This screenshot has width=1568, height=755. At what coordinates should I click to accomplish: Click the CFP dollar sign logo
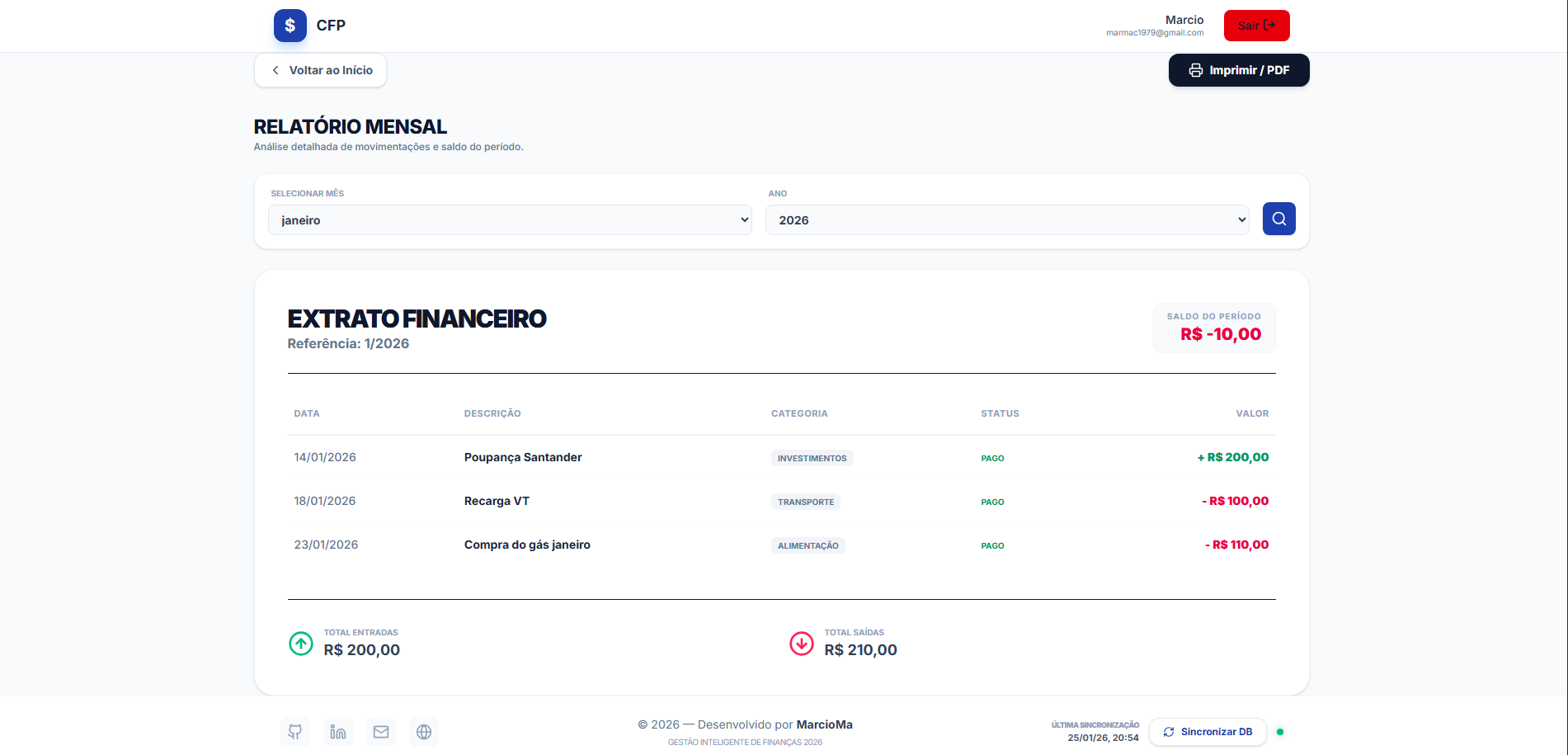click(290, 26)
